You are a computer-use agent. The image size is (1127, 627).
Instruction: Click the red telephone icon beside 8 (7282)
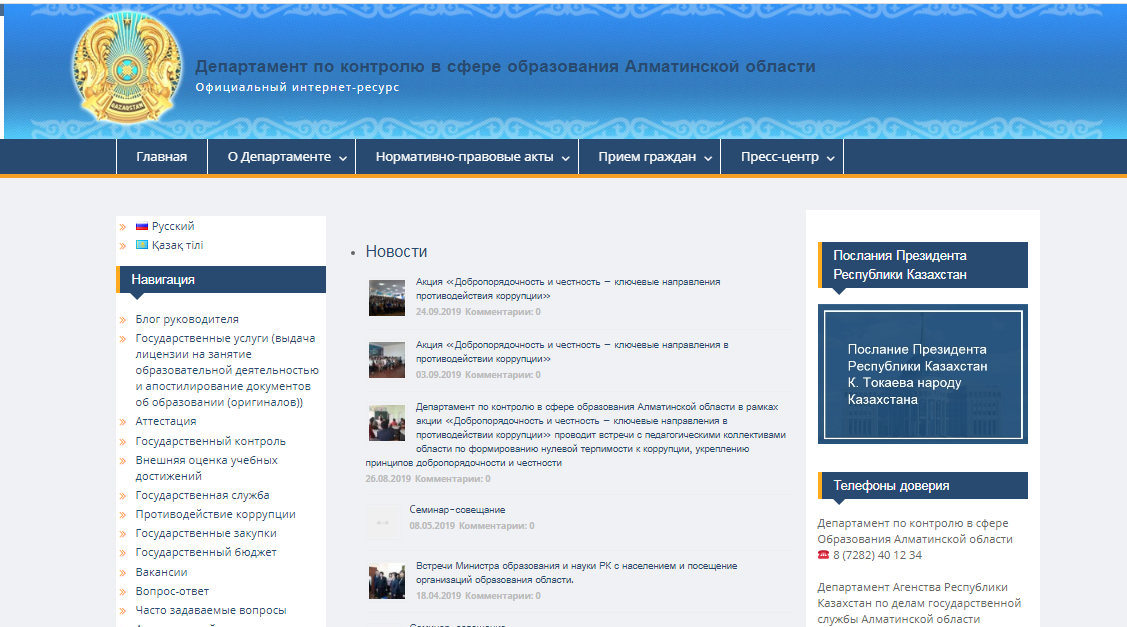click(823, 555)
